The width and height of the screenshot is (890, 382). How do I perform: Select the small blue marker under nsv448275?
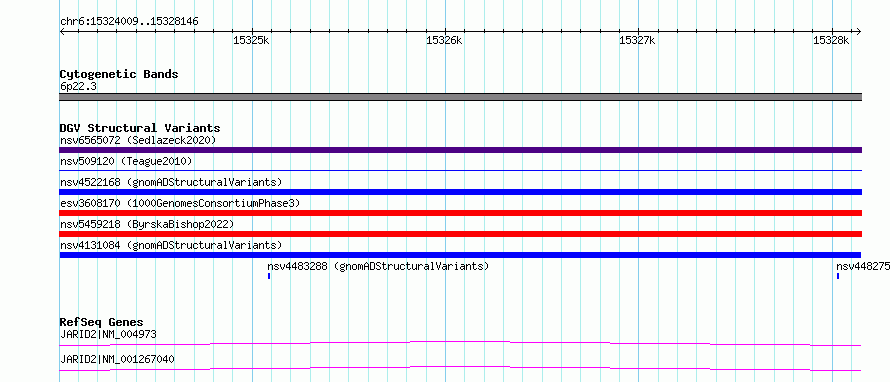tap(838, 276)
